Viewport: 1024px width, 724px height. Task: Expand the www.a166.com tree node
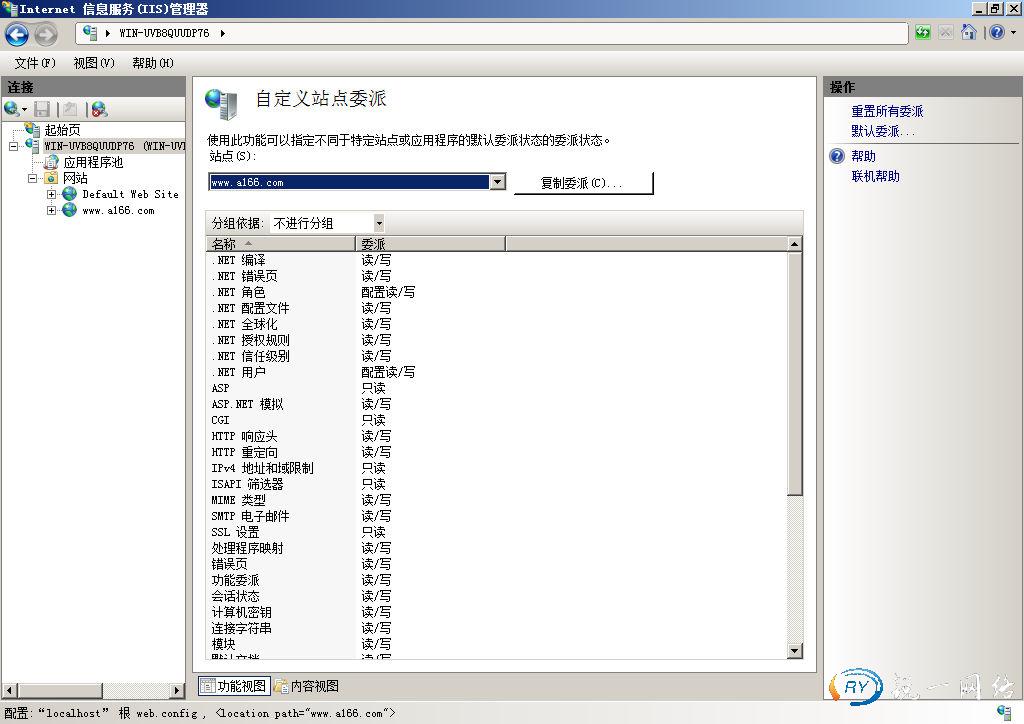click(51, 210)
